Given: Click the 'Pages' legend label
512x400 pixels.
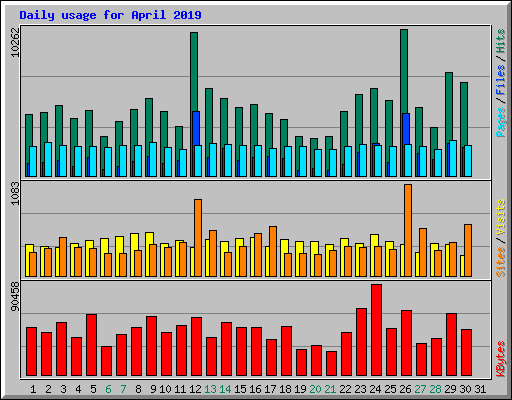Looking at the screenshot, I should 500,122.
